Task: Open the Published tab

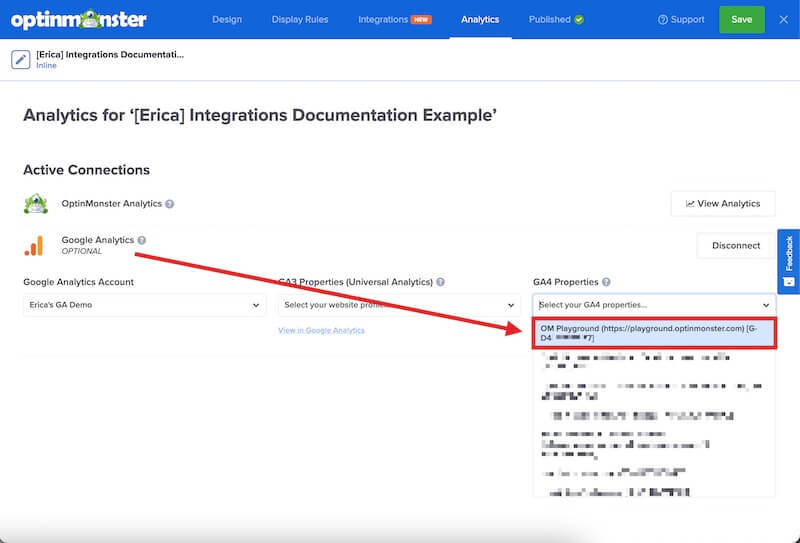Action: (549, 19)
